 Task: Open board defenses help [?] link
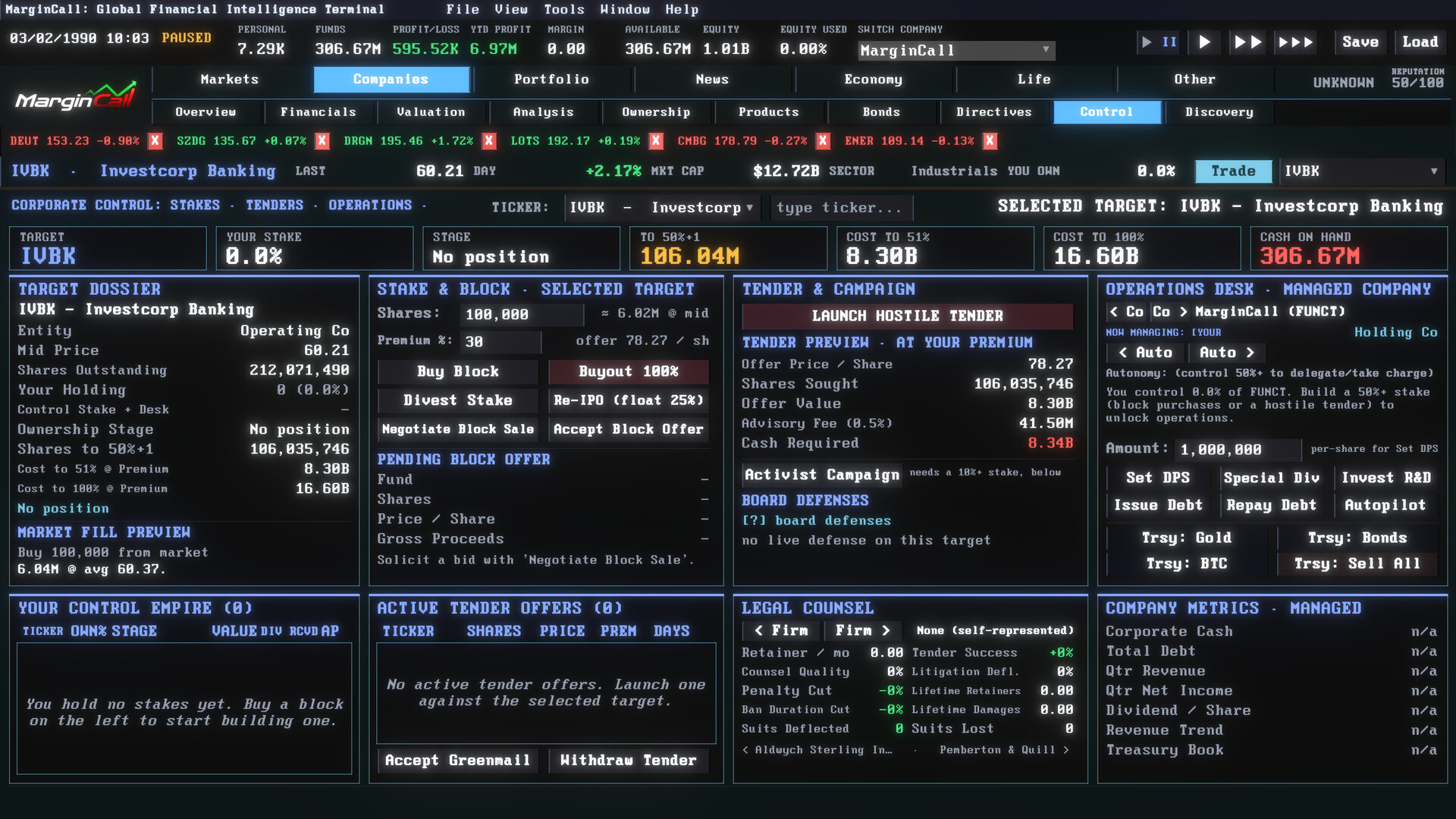pos(816,521)
